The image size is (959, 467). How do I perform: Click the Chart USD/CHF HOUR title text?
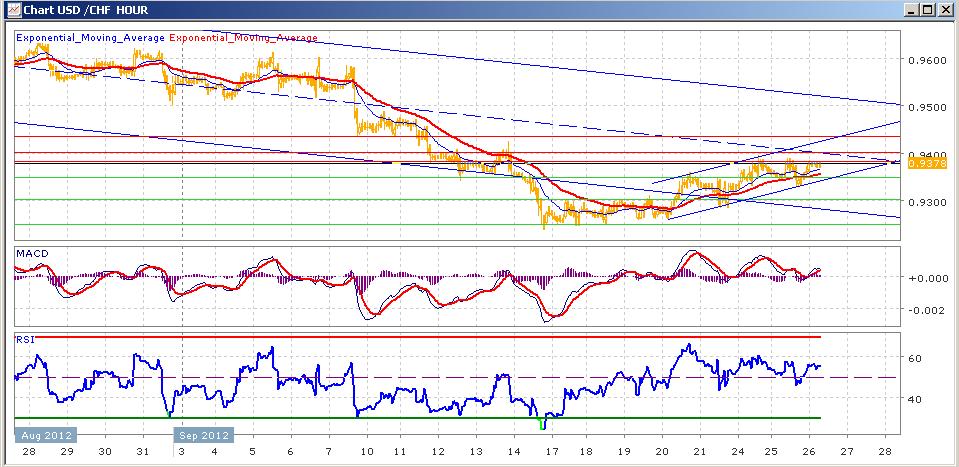click(x=86, y=10)
